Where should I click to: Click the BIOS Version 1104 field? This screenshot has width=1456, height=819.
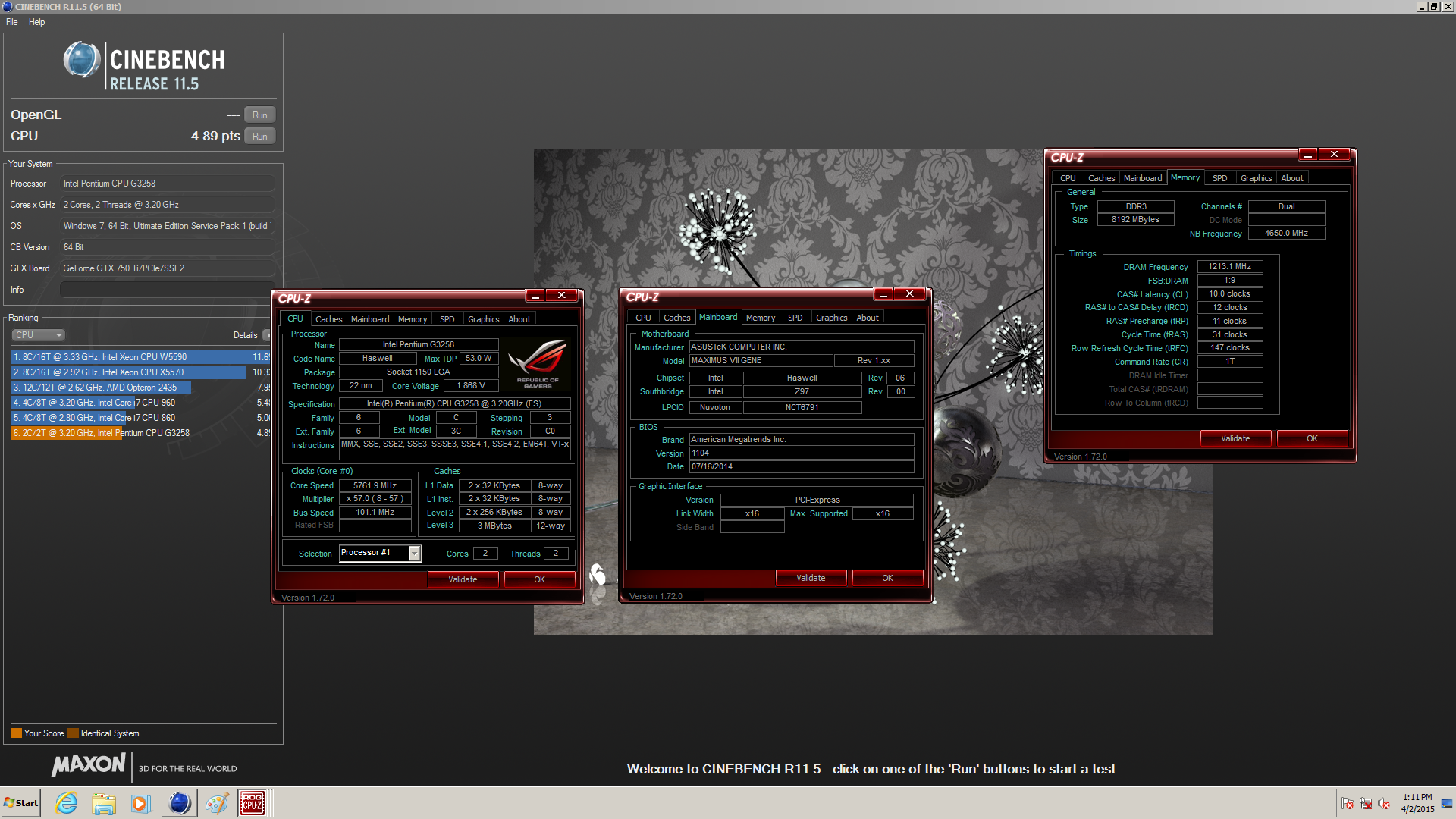(802, 453)
